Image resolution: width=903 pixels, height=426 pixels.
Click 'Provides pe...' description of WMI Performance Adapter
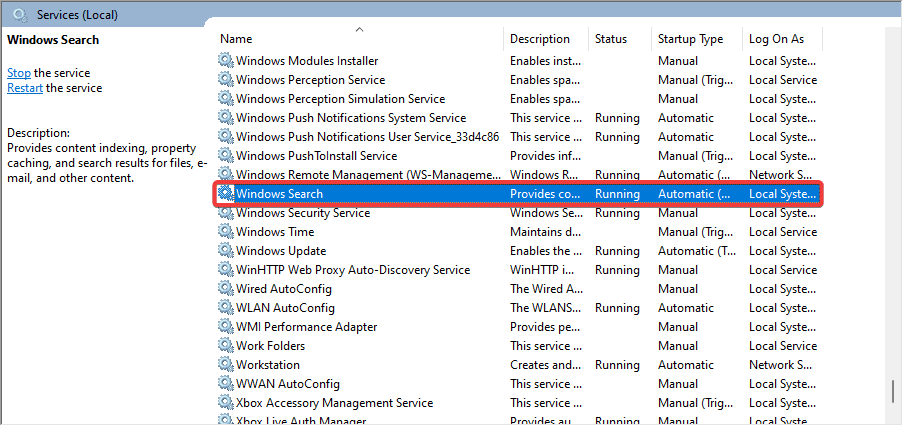545,326
